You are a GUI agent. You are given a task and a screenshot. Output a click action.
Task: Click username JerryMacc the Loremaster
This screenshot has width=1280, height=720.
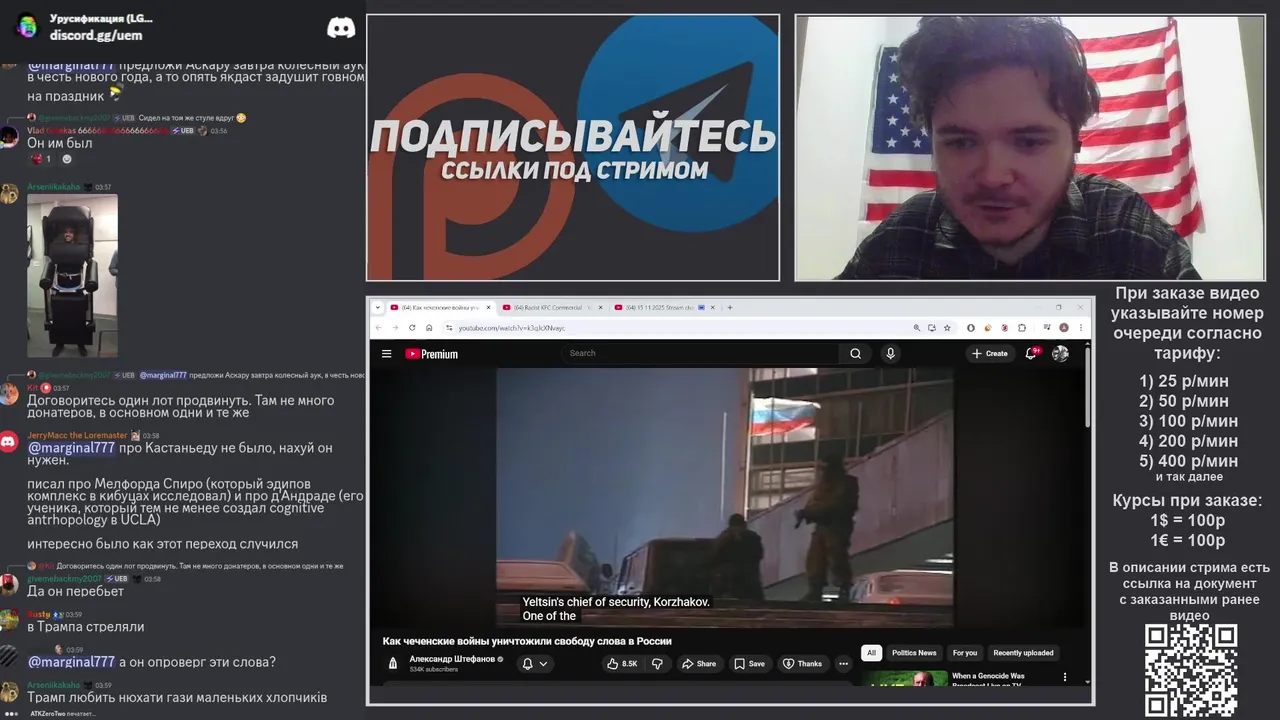pyautogui.click(x=77, y=435)
